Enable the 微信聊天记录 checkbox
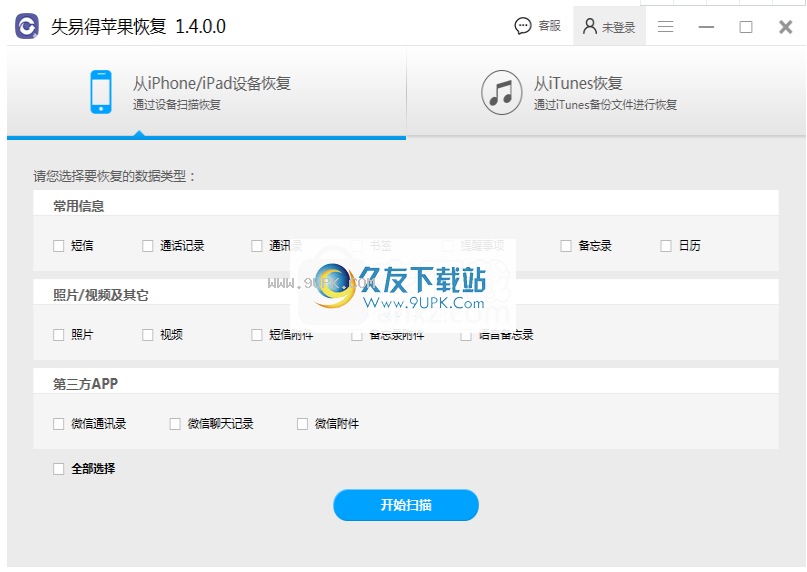807x572 pixels. [175, 424]
